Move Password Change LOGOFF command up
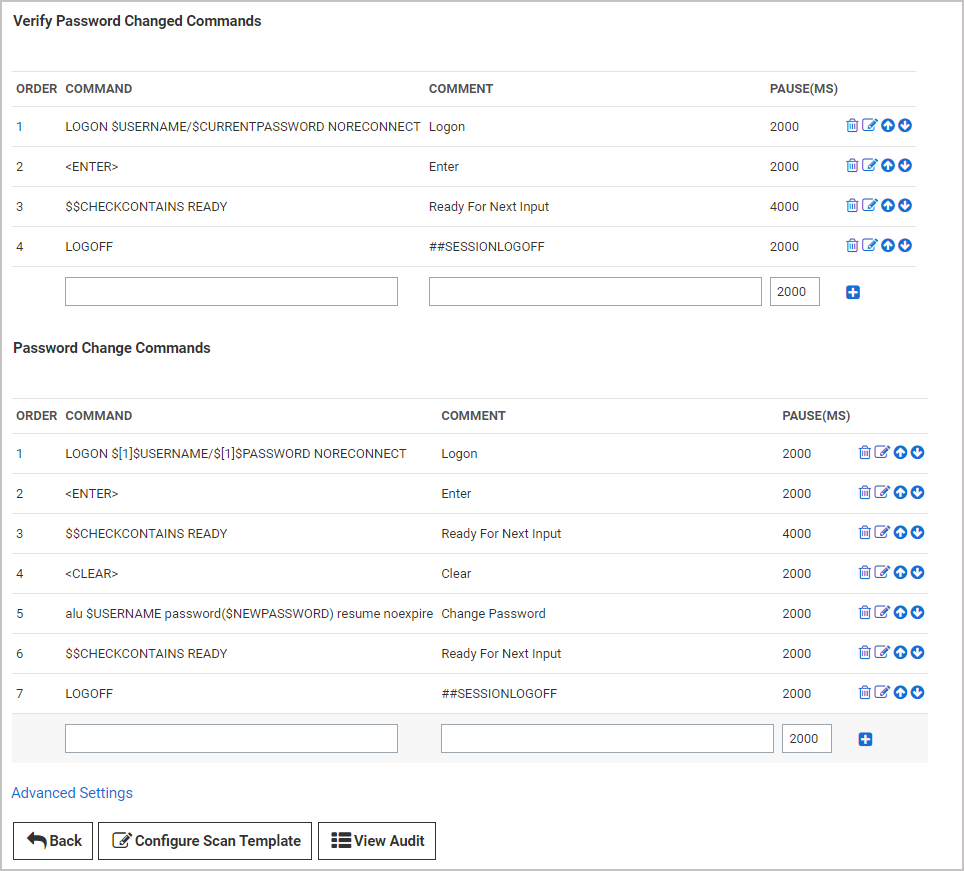 (900, 693)
